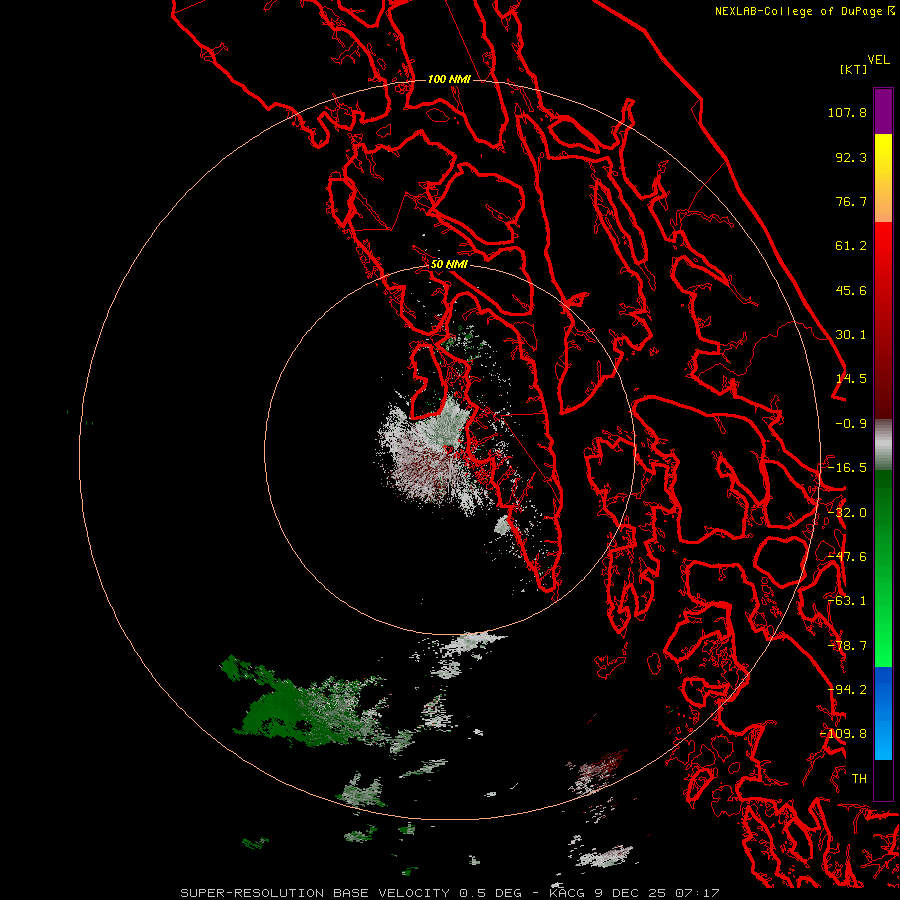900x900 pixels.
Task: Click the 14.5 velocity scale value
Action: pos(851,379)
